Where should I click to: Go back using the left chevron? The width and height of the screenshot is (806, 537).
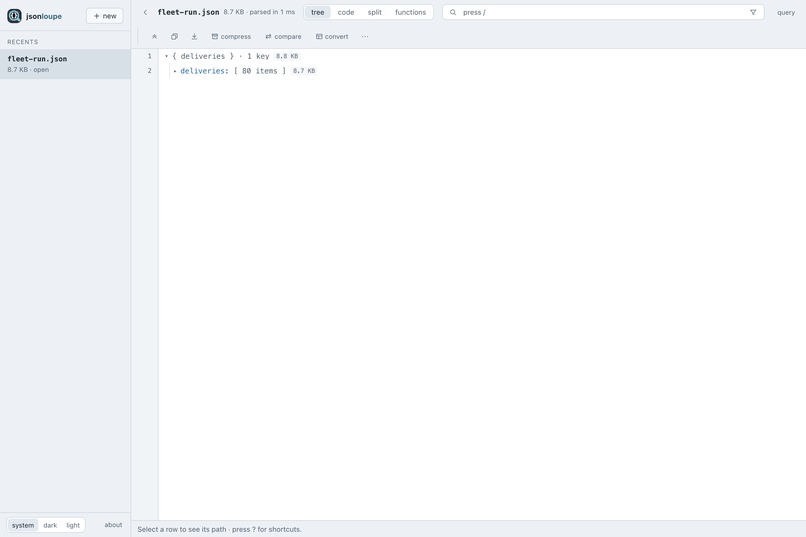tap(145, 12)
